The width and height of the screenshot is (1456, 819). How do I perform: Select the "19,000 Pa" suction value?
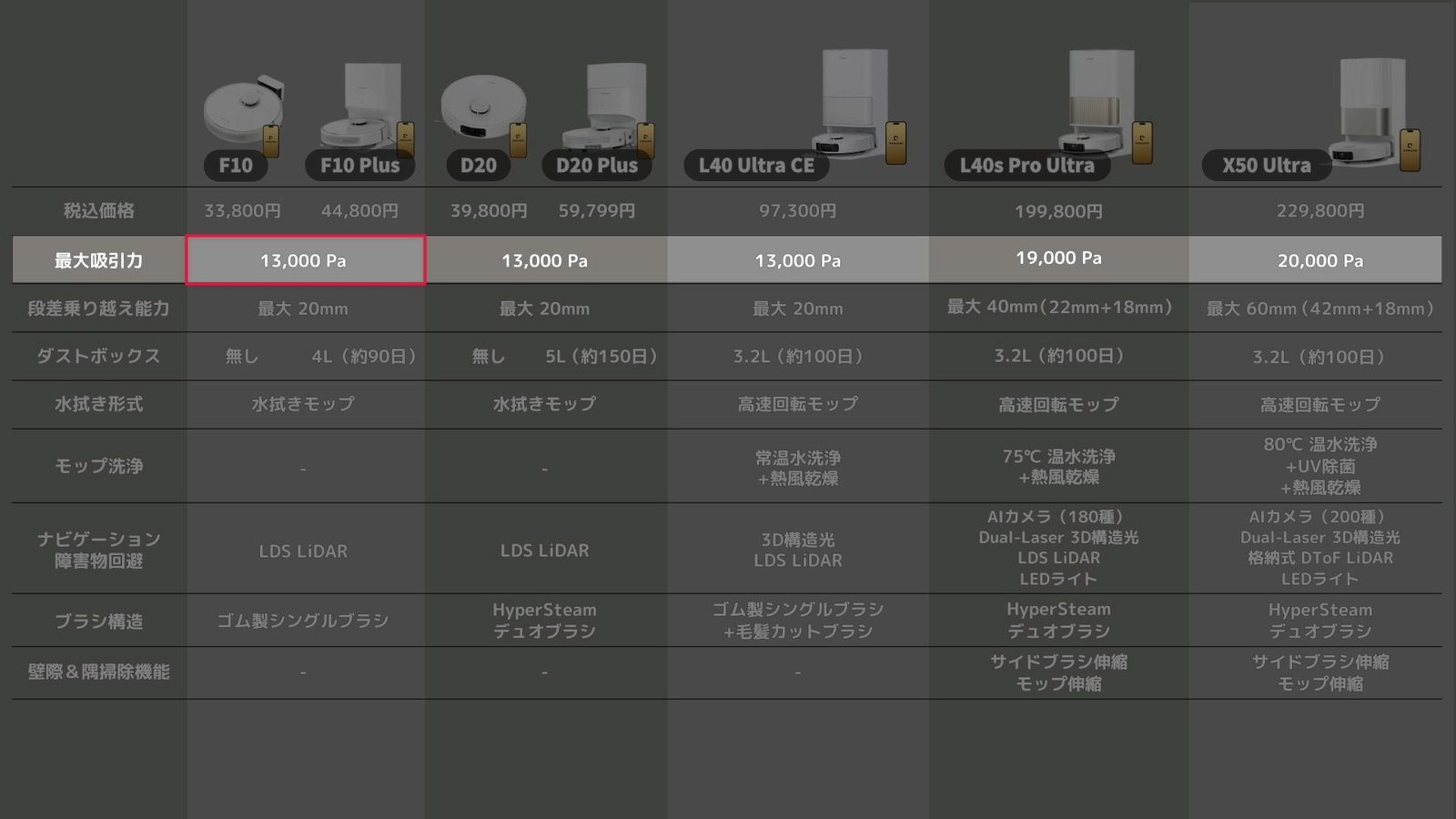[x=1058, y=258]
